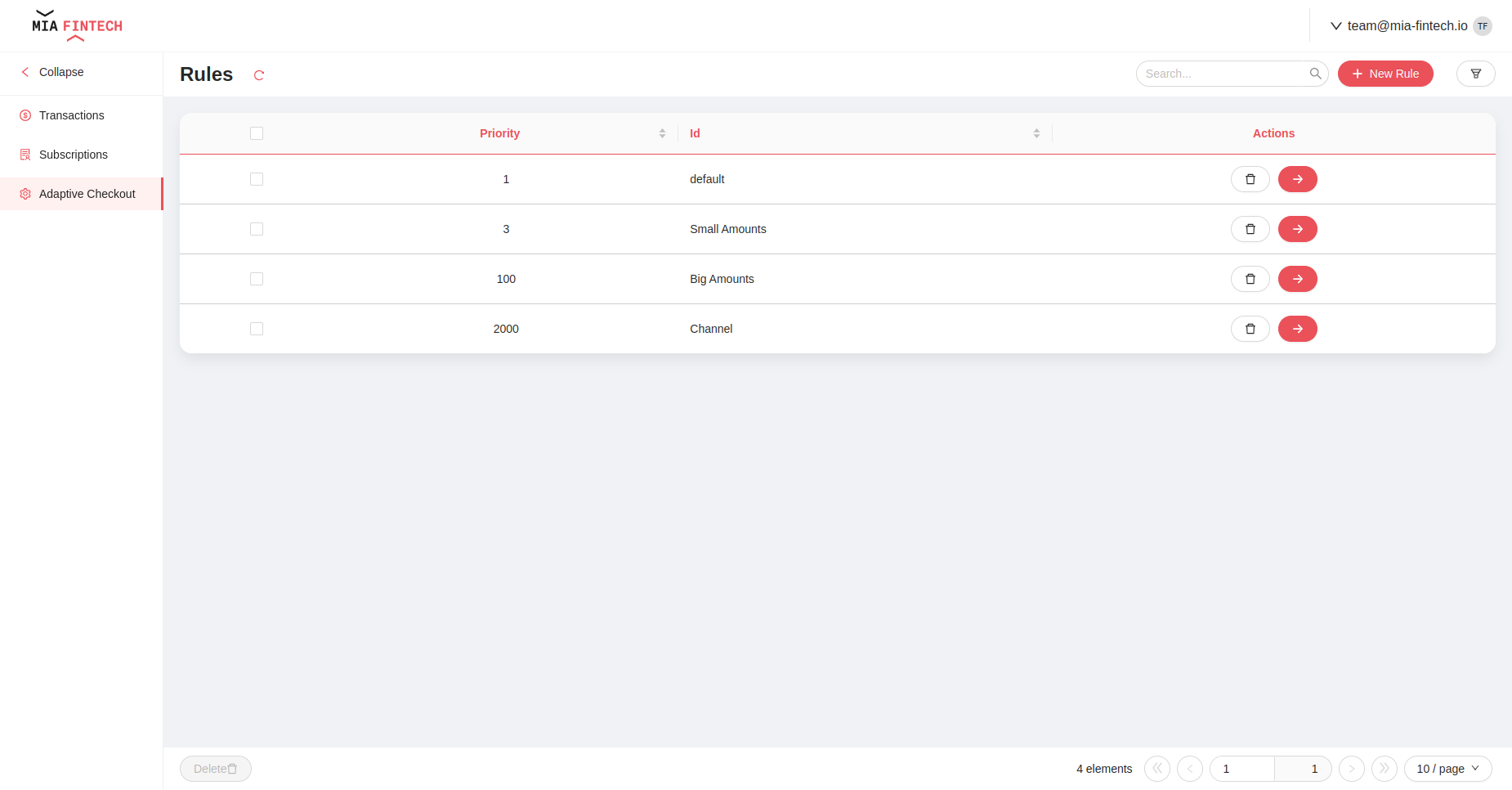
Task: Select the Transactions sidebar icon
Action: pyautogui.click(x=25, y=115)
